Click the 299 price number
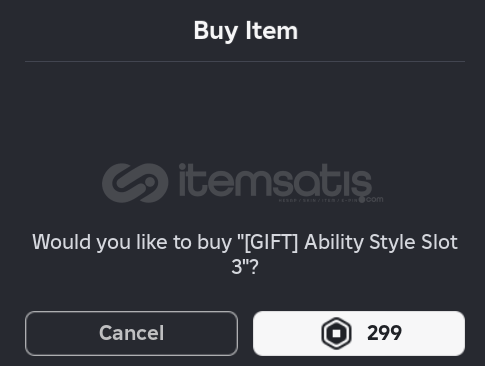485x366 pixels. pyautogui.click(x=384, y=333)
